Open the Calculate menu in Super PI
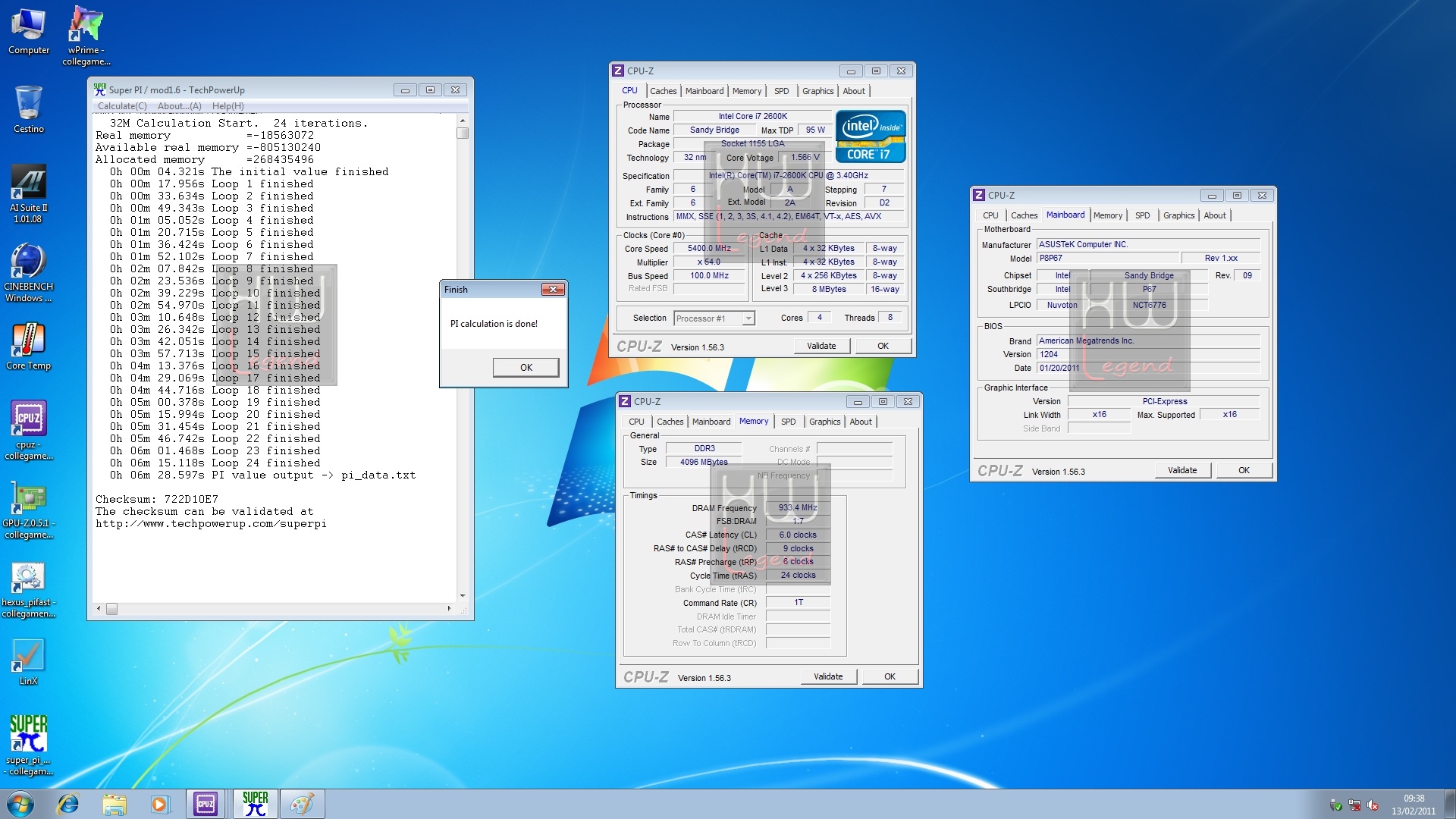 click(x=122, y=106)
